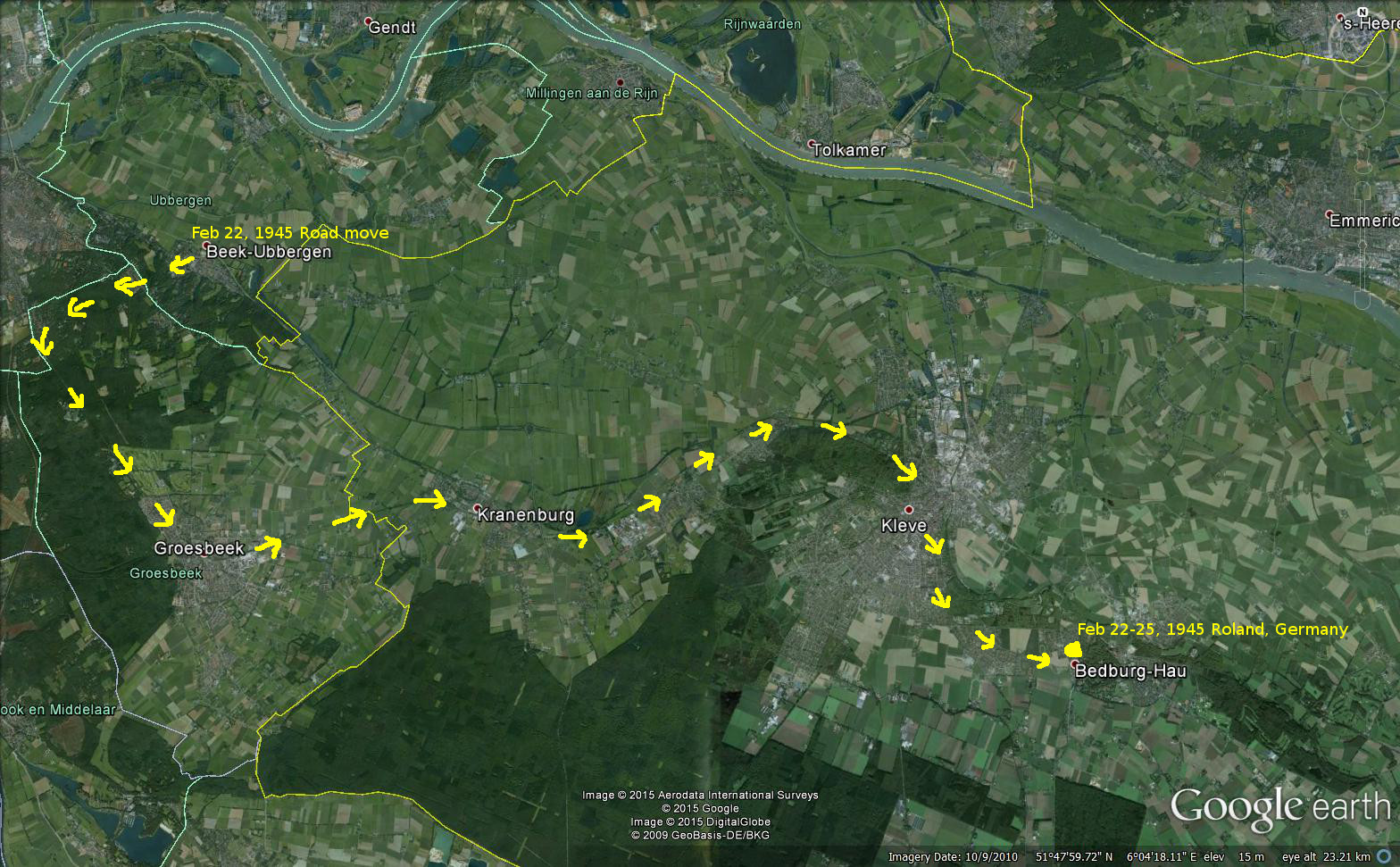This screenshot has height=867, width=1400.
Task: Click the yellow Roland, Germany destination marker
Action: (1074, 651)
